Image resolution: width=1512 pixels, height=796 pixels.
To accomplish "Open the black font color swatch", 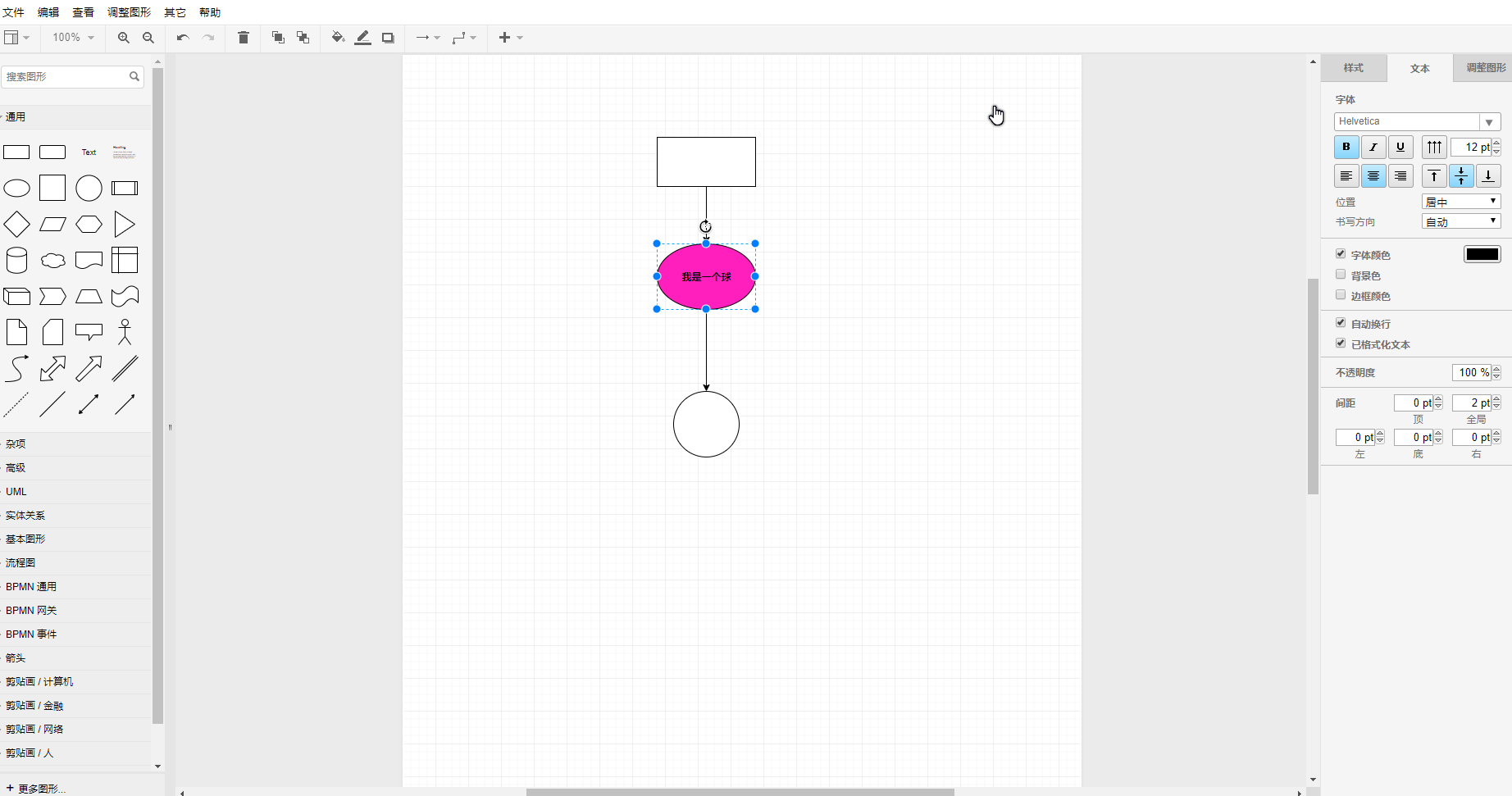I will coord(1482,254).
